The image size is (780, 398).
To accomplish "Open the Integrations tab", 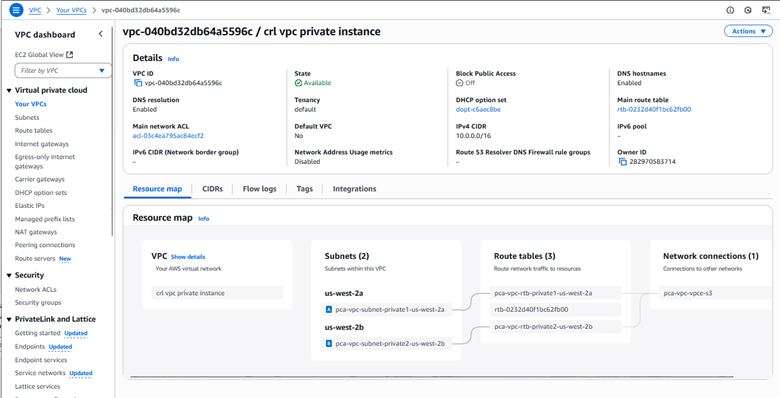I will [354, 189].
